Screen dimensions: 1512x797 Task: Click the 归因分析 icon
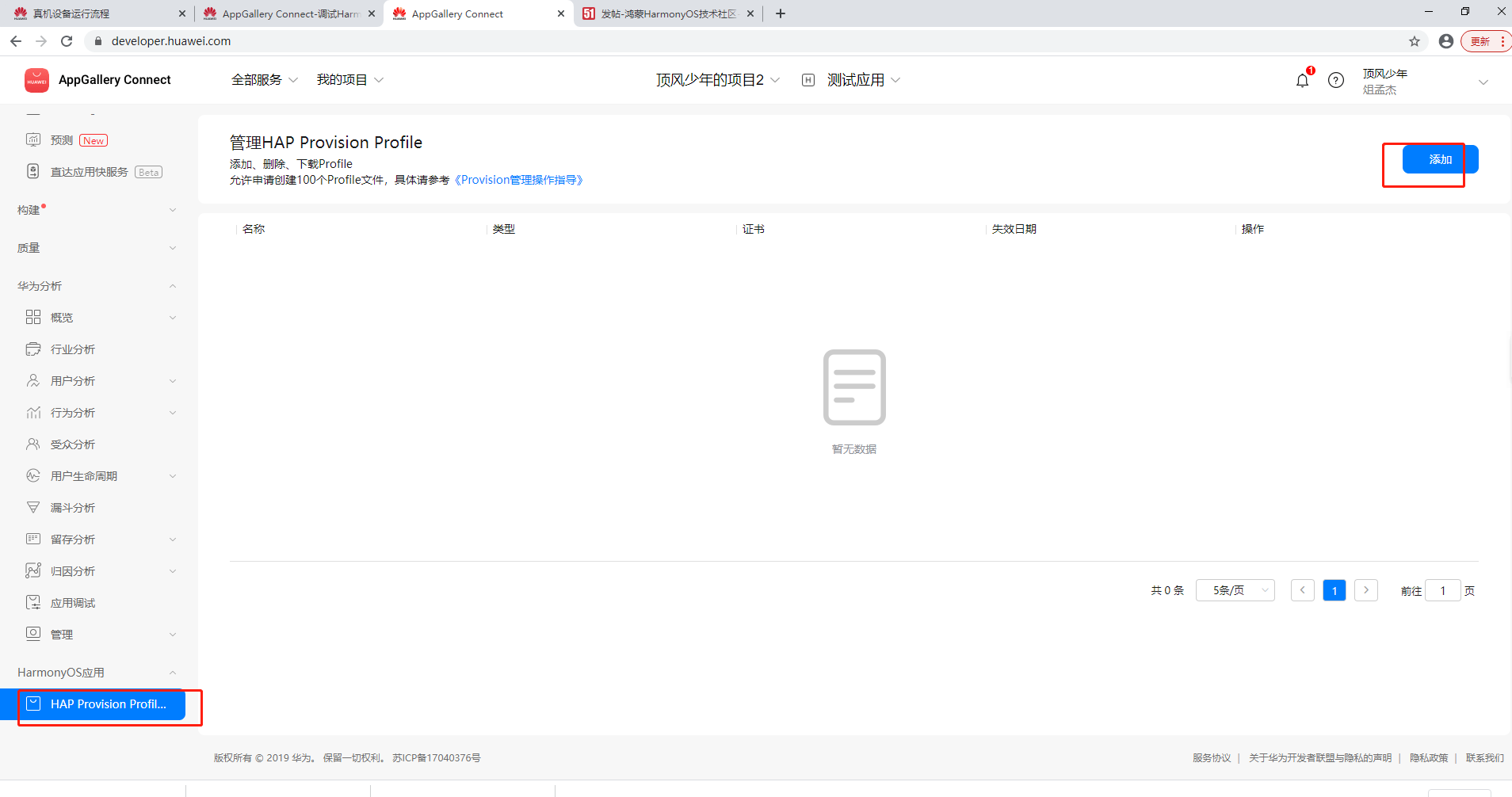coord(33,571)
